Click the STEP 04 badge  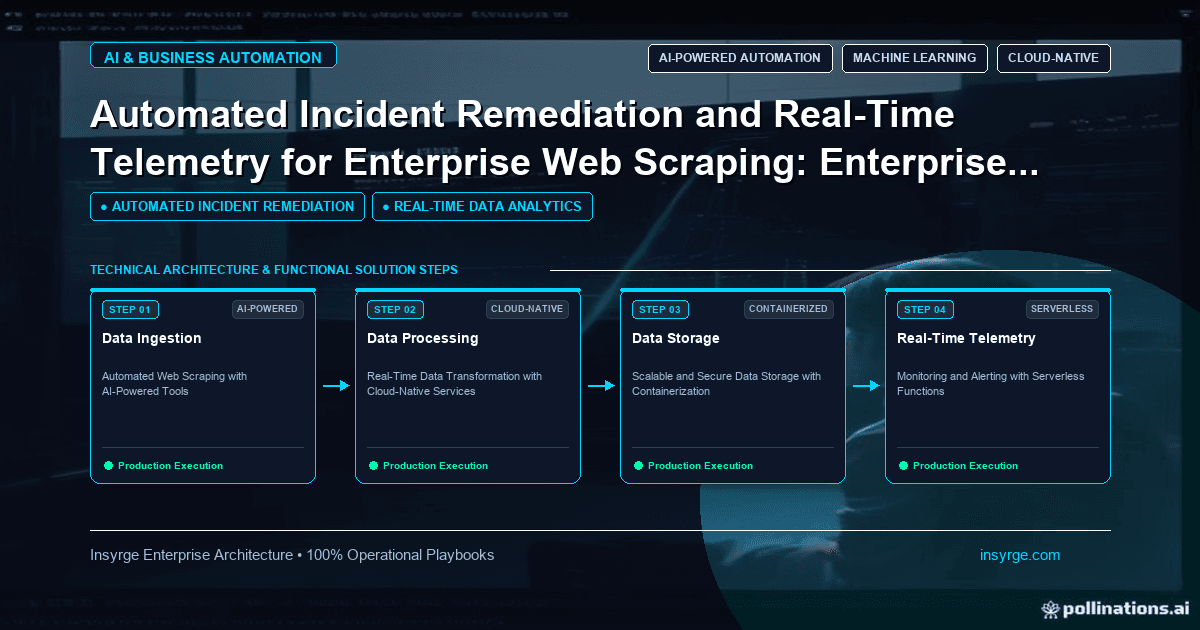click(x=925, y=309)
